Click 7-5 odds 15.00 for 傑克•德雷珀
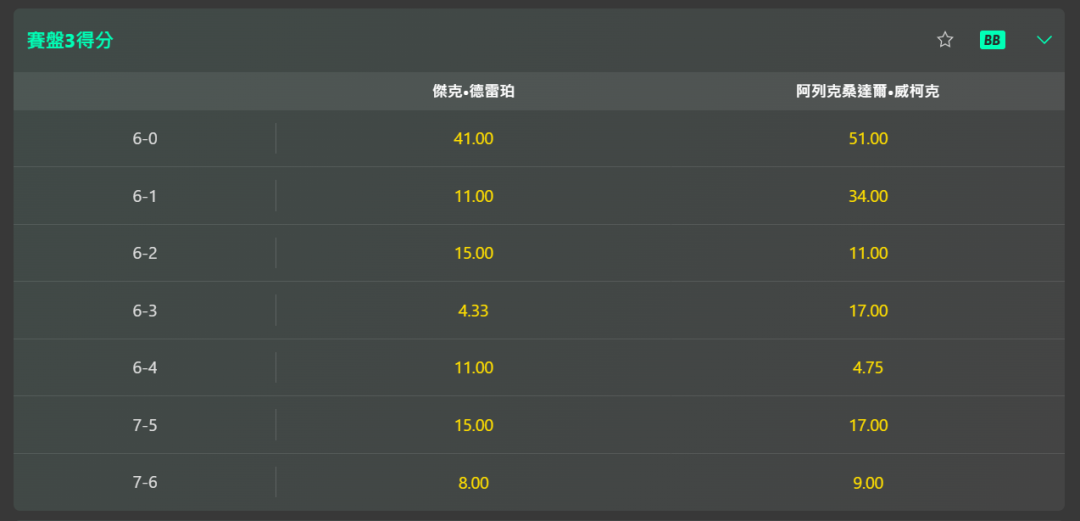Viewport: 1080px width, 521px height. pos(473,425)
